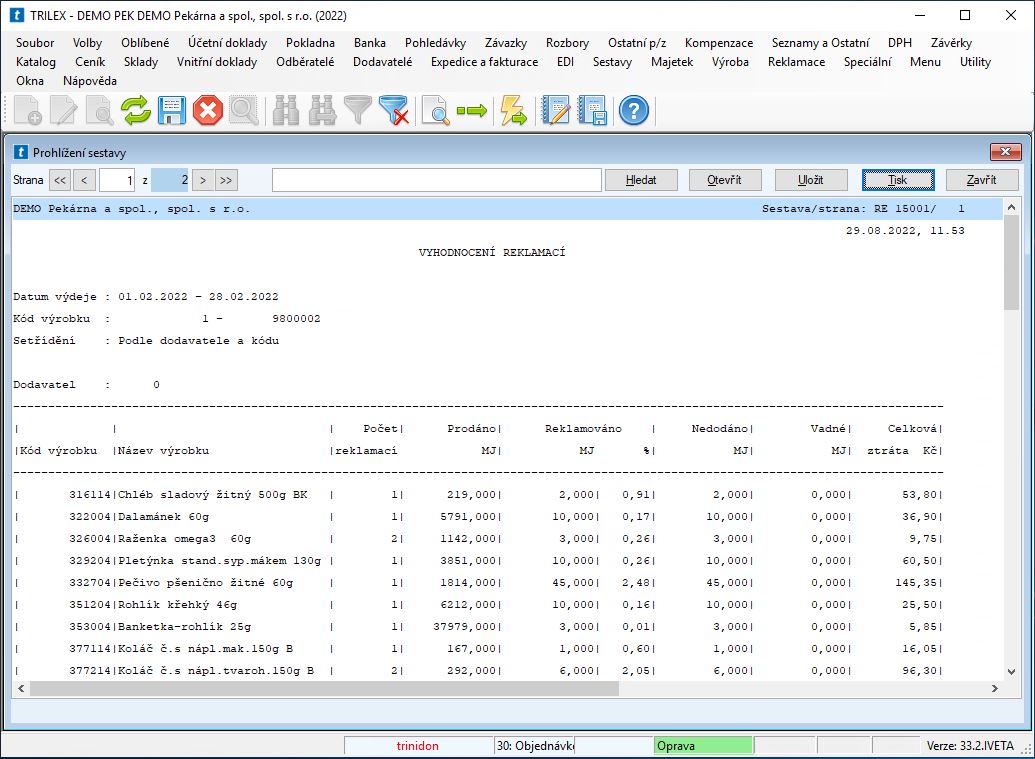Click the red cancel X icon

coord(208,110)
